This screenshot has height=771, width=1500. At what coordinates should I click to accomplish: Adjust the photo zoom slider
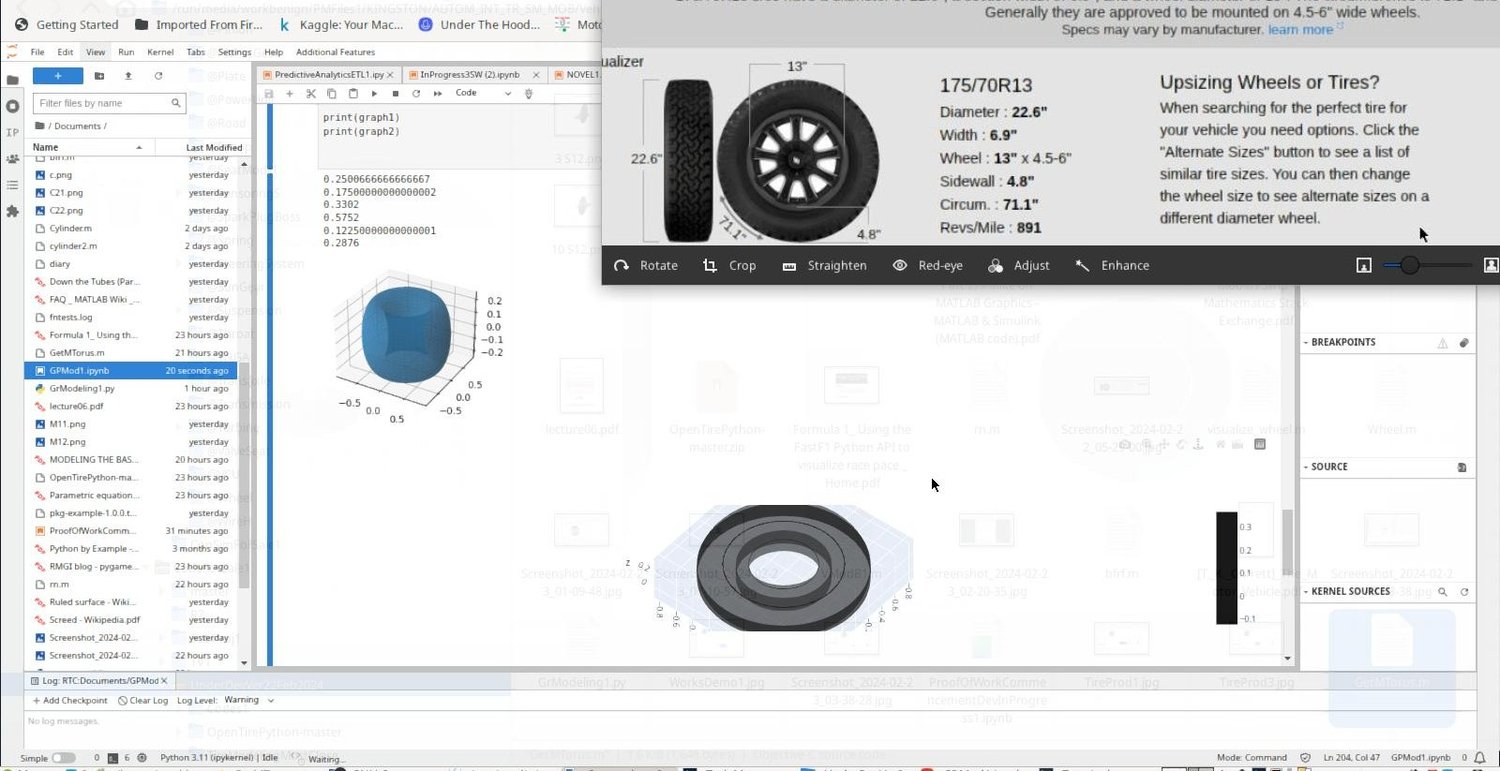(x=1427, y=265)
